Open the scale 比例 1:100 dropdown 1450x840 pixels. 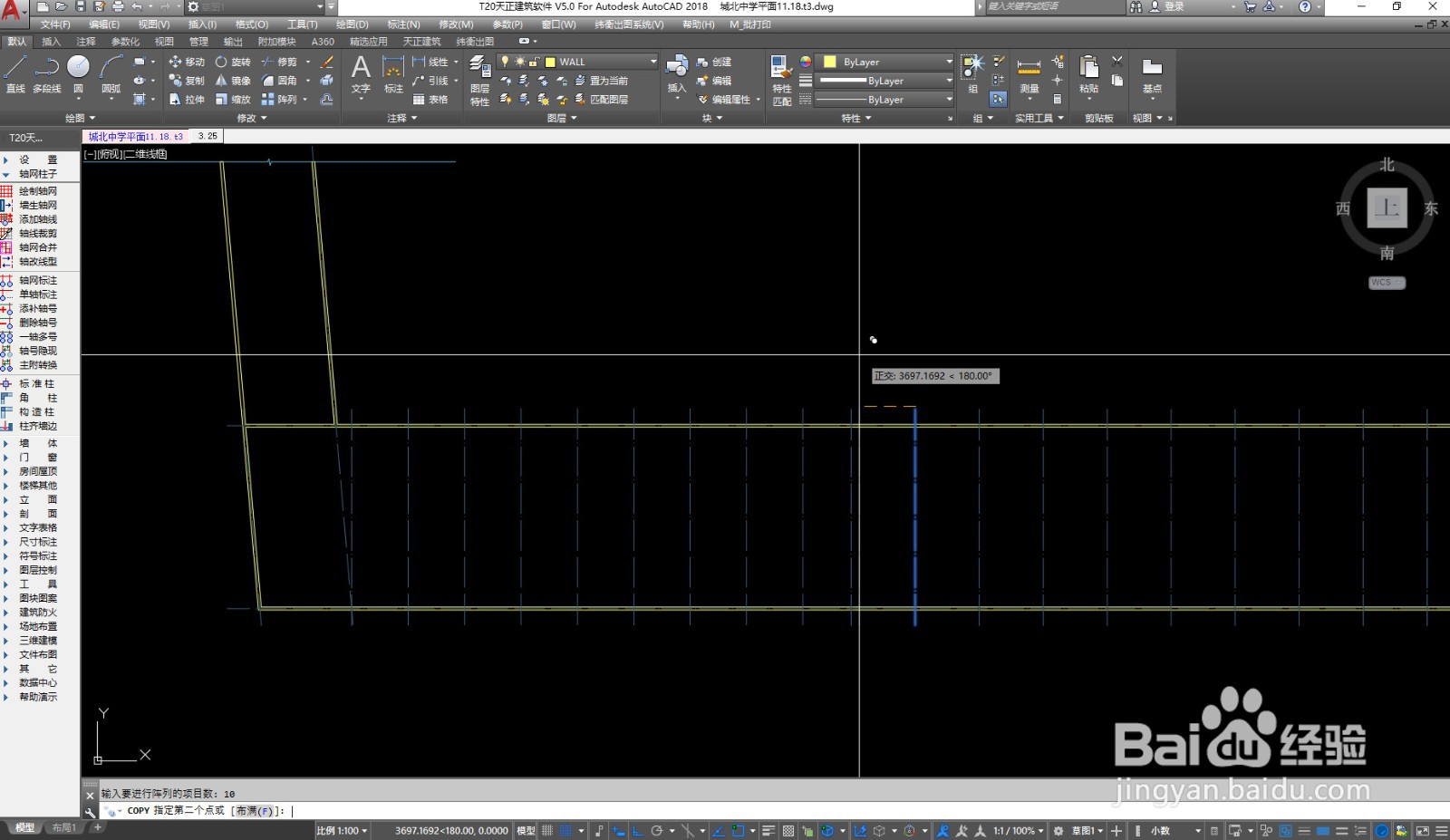(343, 830)
